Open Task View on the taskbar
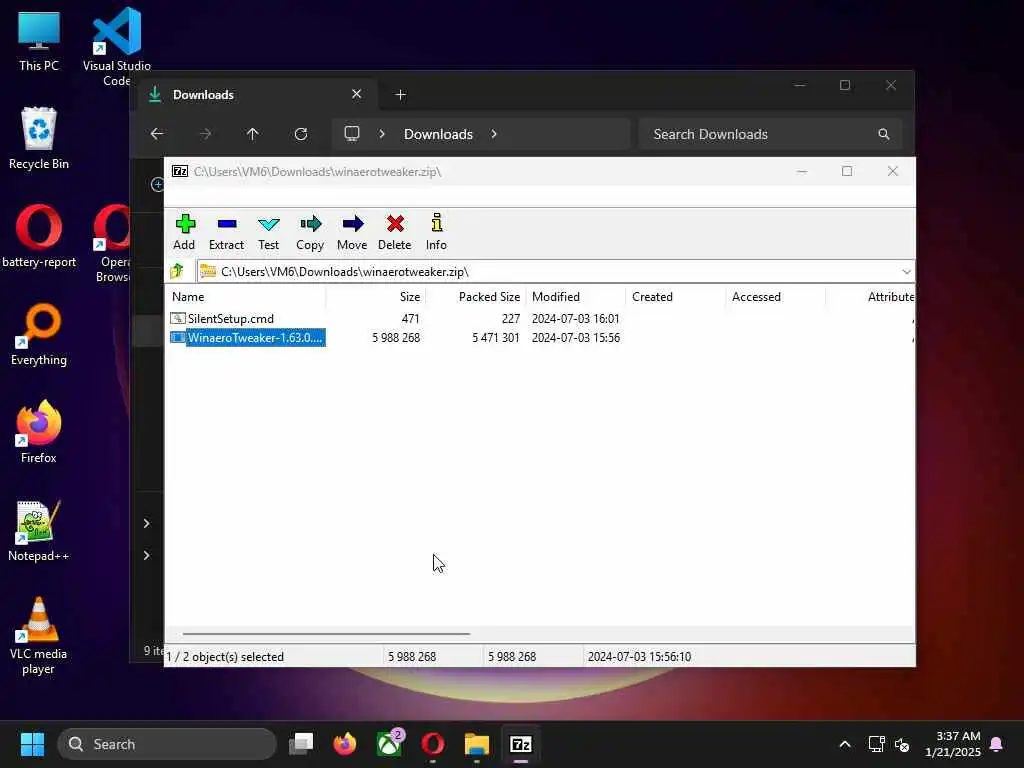Viewport: 1024px width, 768px height. tap(301, 744)
